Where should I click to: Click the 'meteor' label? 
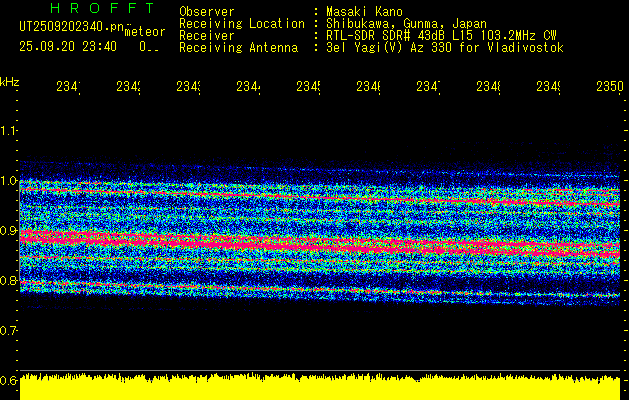click(x=145, y=32)
